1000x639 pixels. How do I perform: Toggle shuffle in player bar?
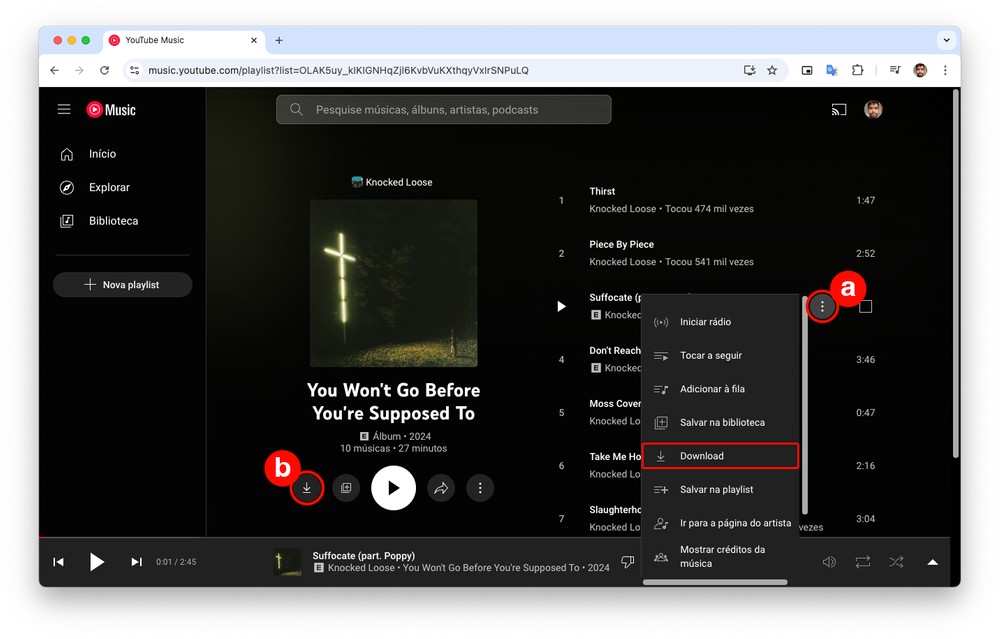896,562
